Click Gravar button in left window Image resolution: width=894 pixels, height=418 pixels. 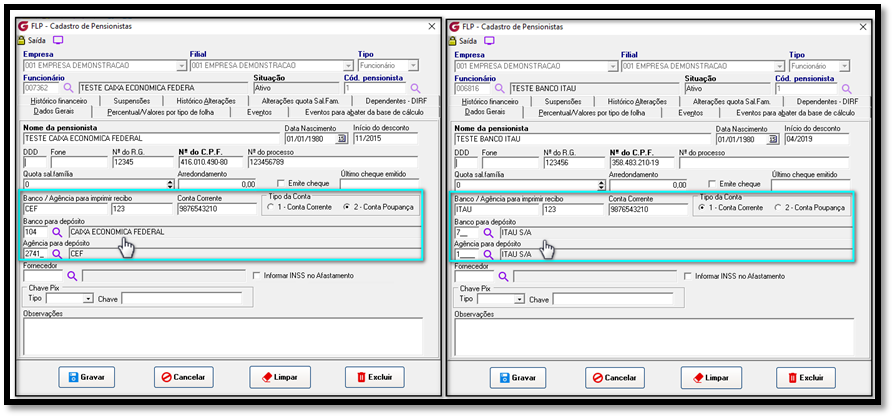pos(87,378)
